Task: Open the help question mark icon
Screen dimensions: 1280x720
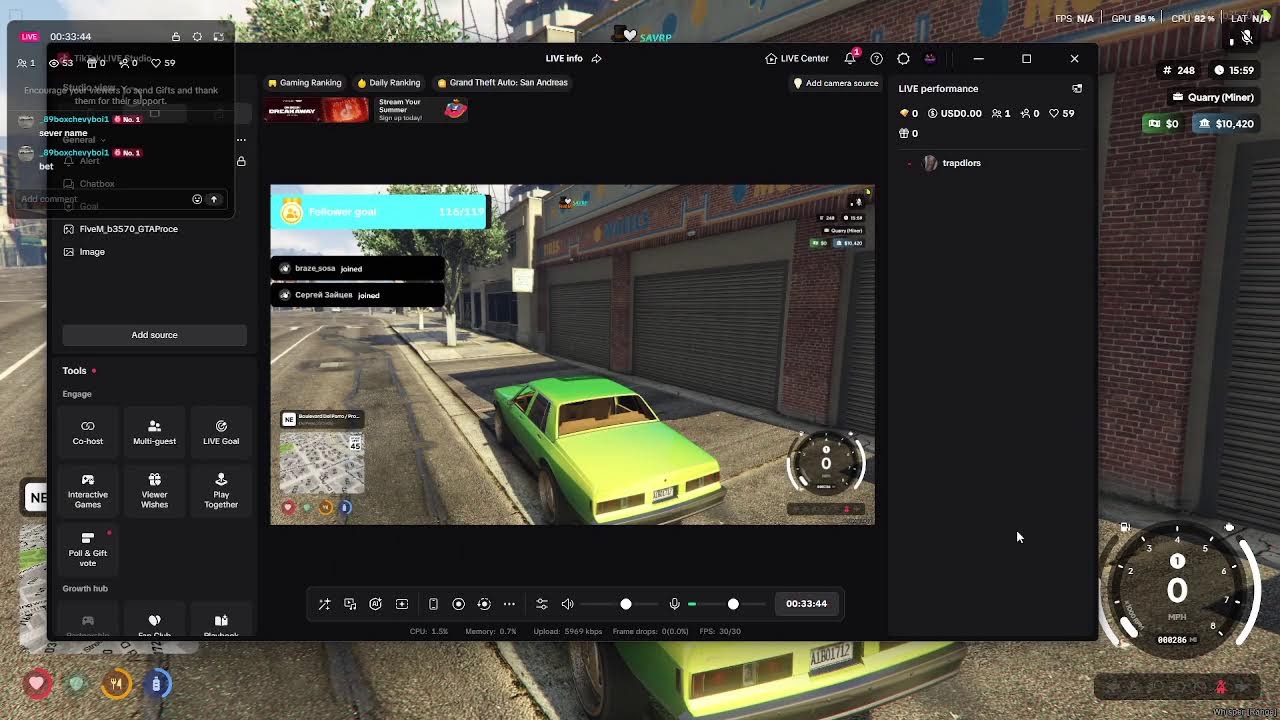Action: click(876, 58)
